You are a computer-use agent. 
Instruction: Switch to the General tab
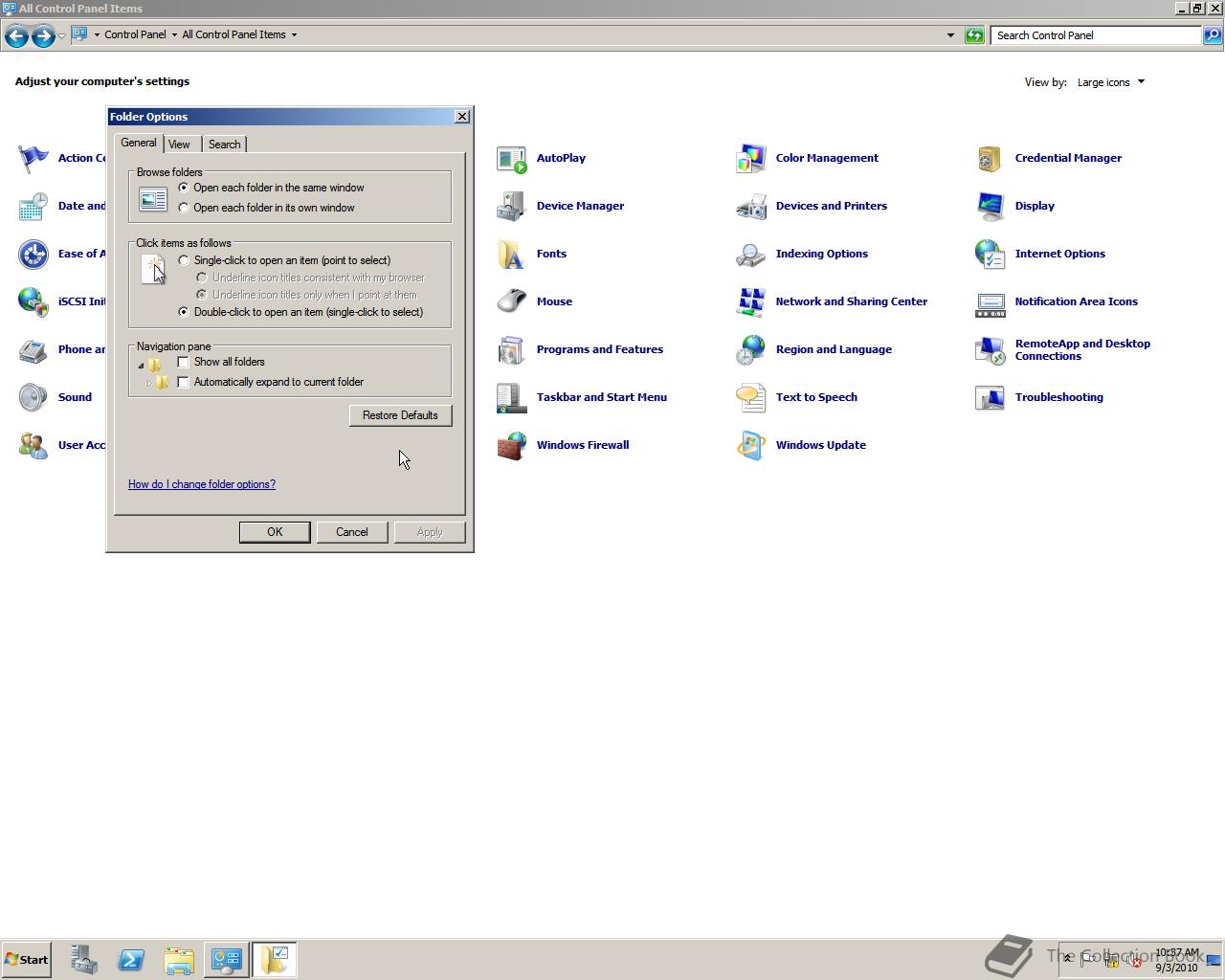click(139, 143)
